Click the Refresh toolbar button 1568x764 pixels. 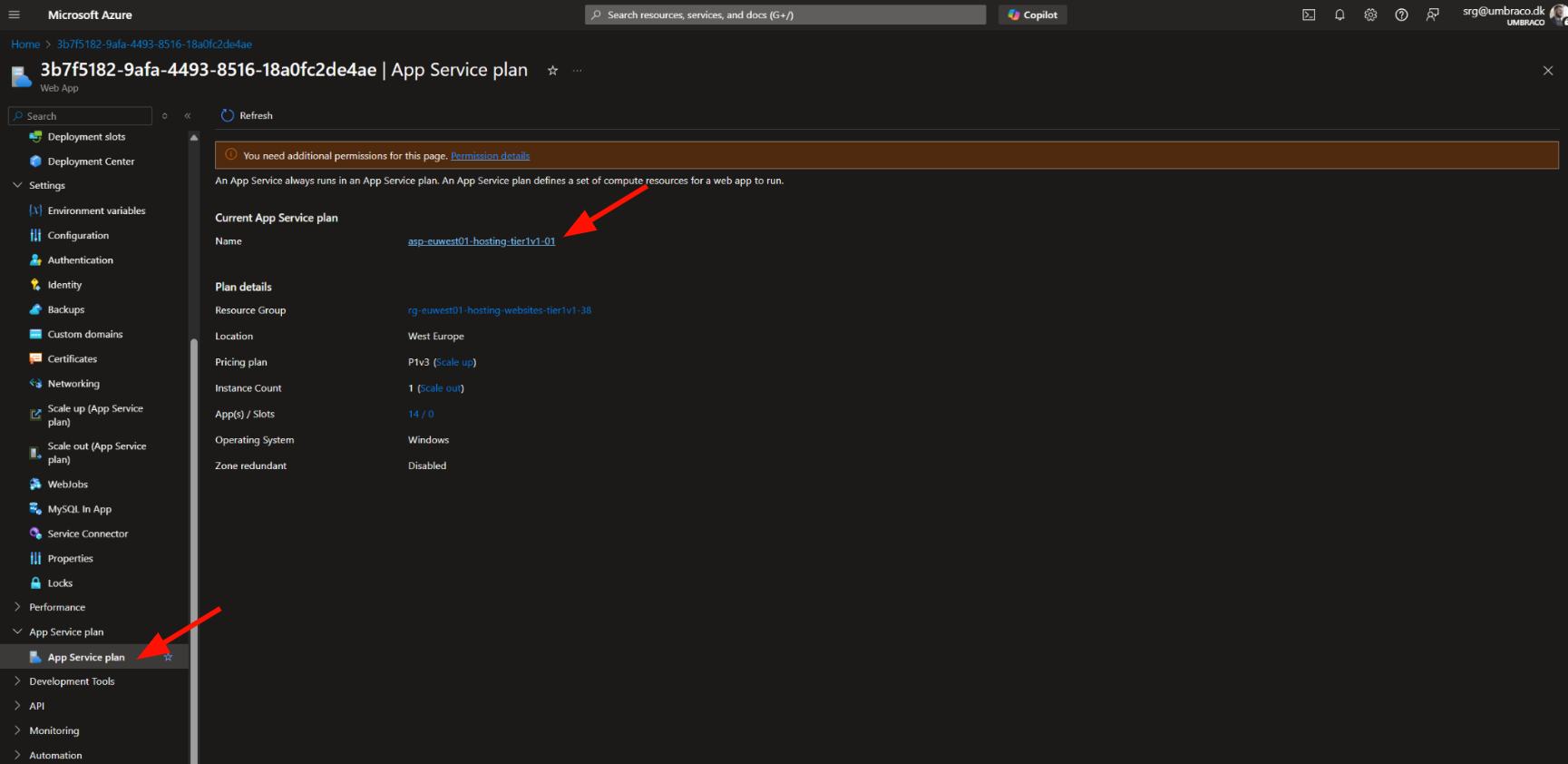tap(247, 115)
